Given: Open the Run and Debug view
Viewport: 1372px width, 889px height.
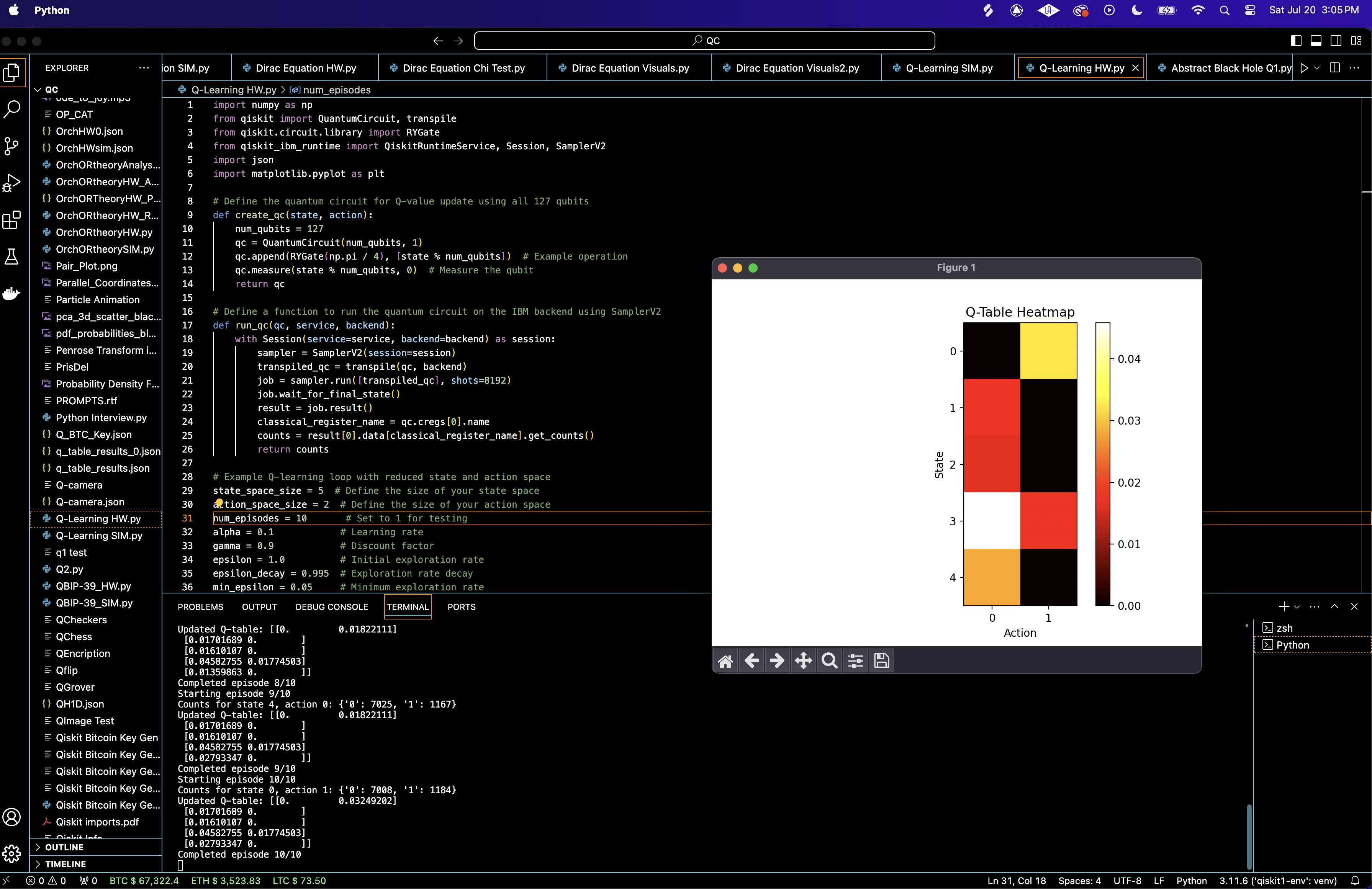Looking at the screenshot, I should pyautogui.click(x=12, y=183).
